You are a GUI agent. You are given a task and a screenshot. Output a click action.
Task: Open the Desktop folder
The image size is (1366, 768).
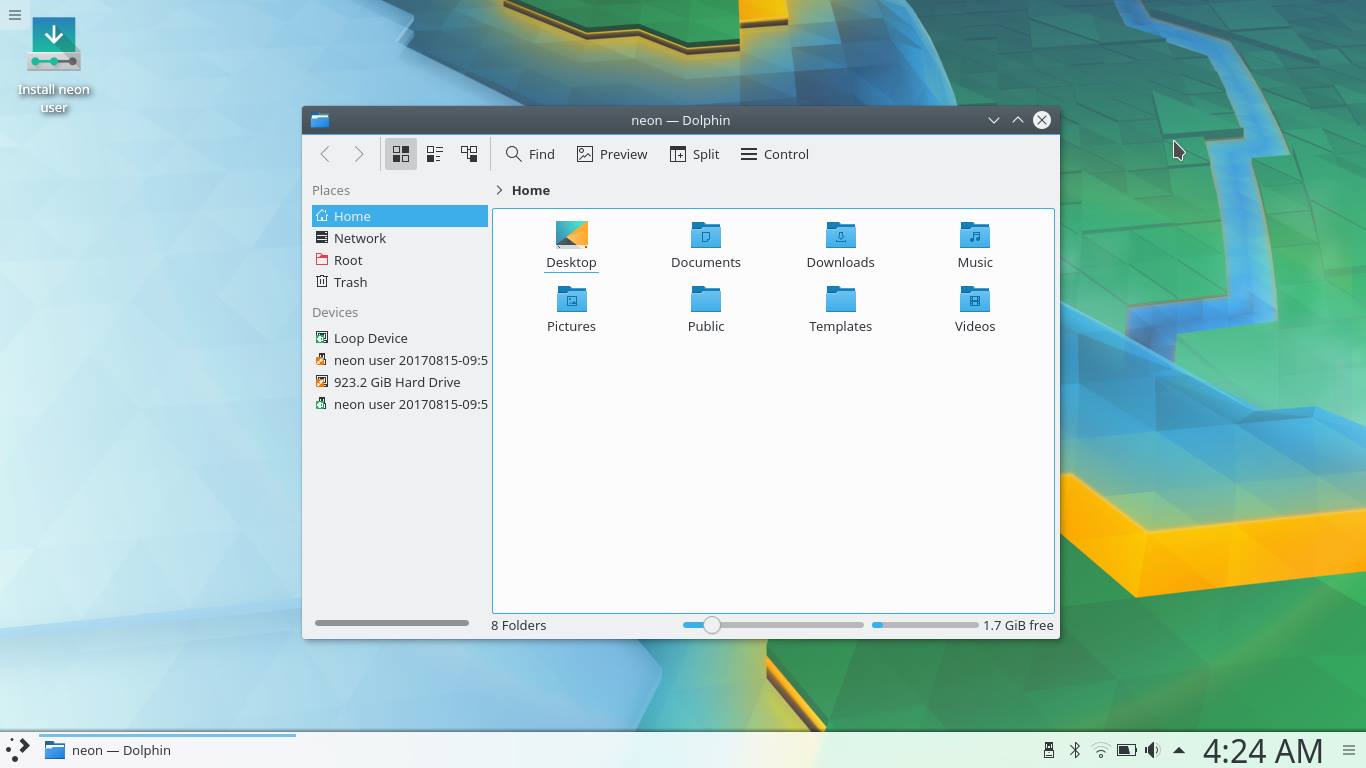(571, 245)
